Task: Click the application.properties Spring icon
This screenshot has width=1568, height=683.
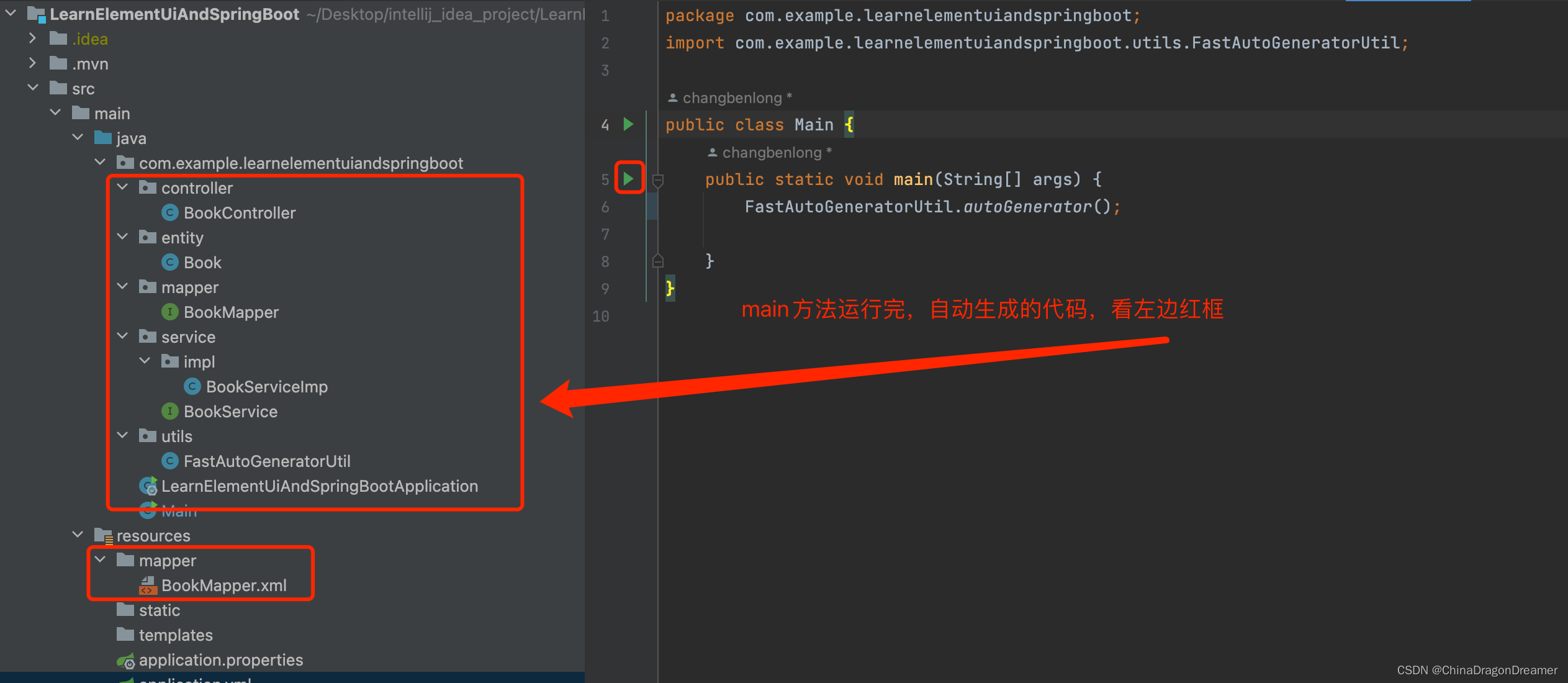Action: (126, 661)
